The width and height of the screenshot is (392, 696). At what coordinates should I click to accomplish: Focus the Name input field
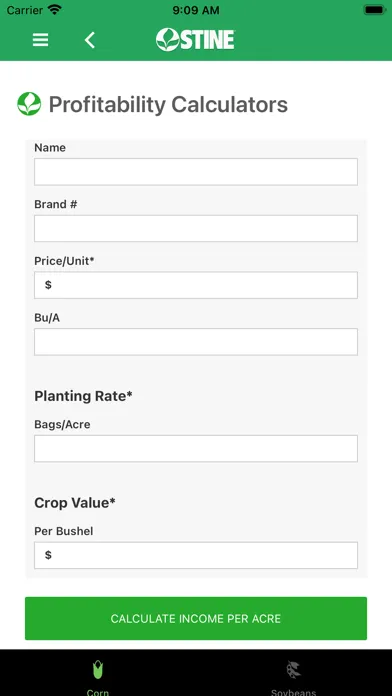(x=196, y=172)
